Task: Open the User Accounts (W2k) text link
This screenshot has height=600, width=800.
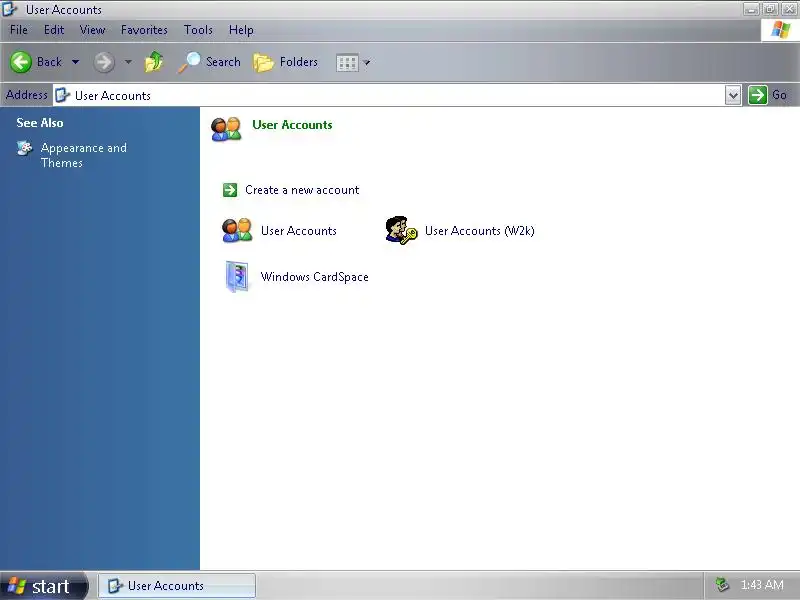Action: [x=480, y=231]
